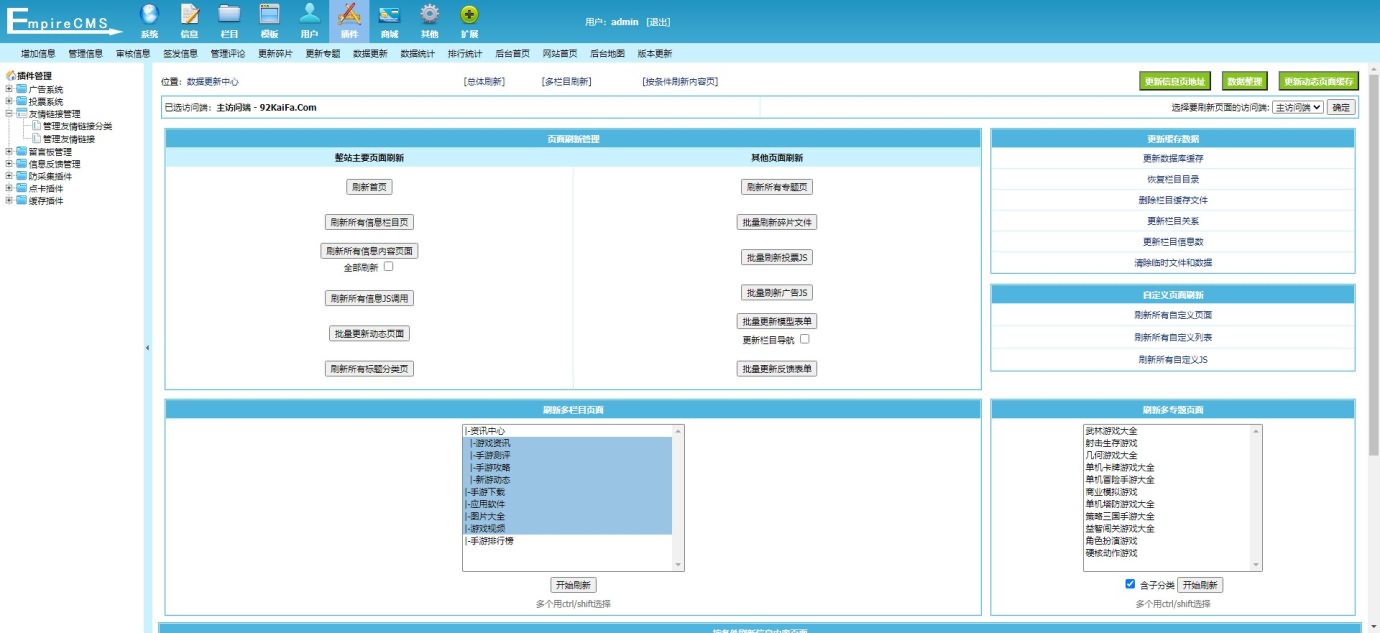This screenshot has width=1380, height=633.
Task: Open the 栏目 folder icon
Action: pos(229,14)
